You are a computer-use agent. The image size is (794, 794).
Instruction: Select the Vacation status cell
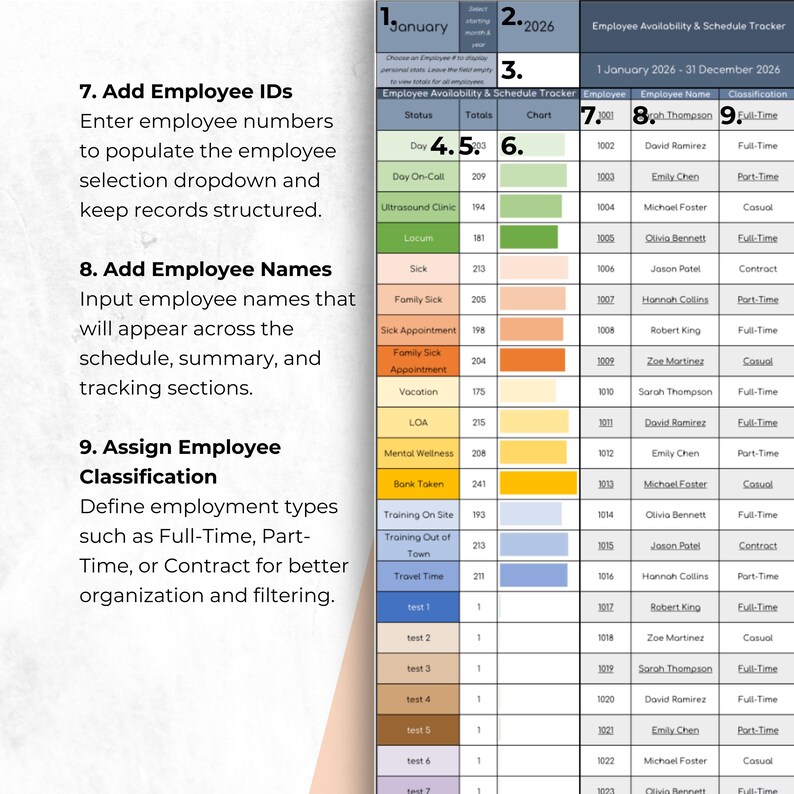[418, 392]
